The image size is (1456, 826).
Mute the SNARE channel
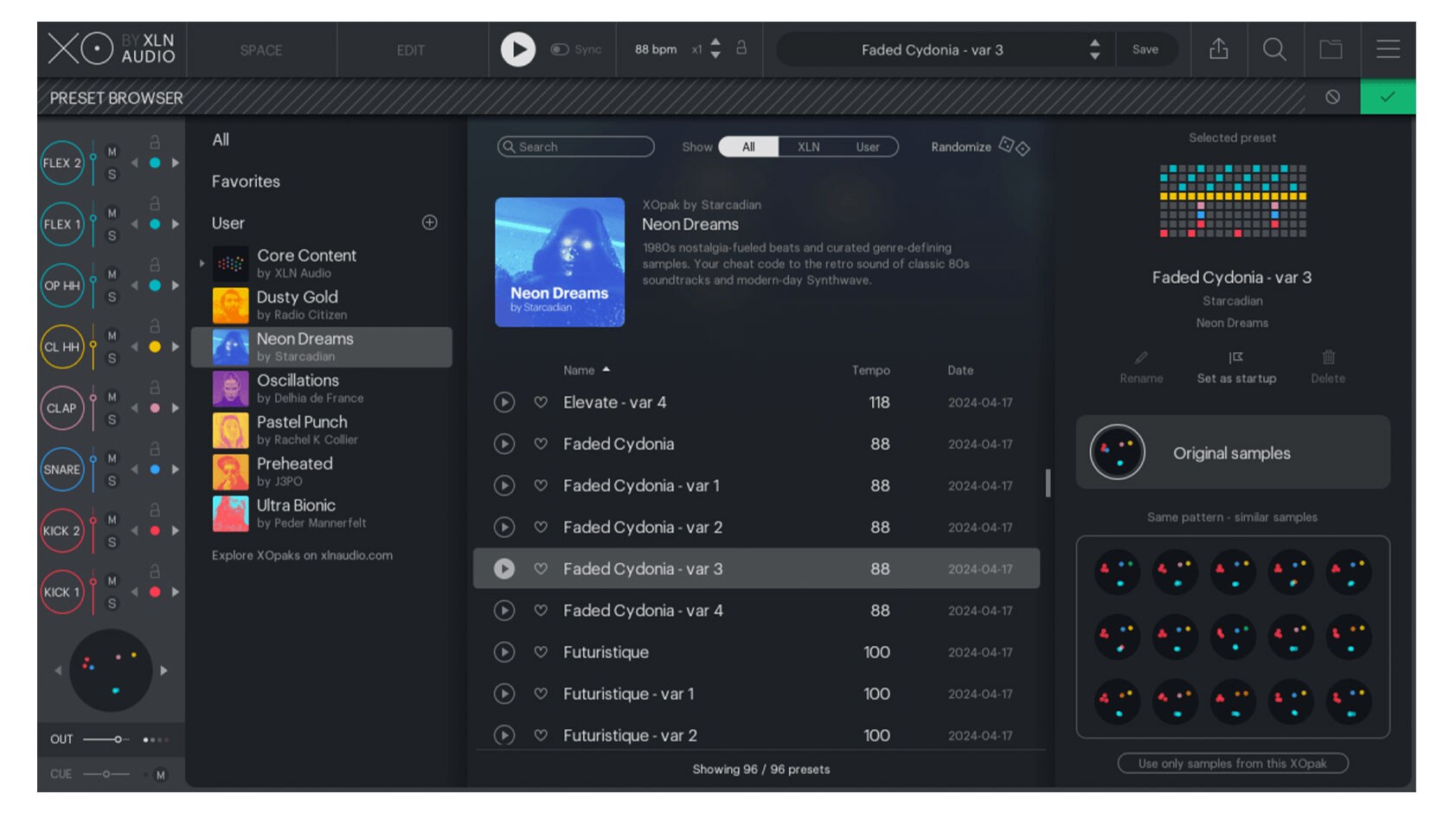click(x=112, y=458)
